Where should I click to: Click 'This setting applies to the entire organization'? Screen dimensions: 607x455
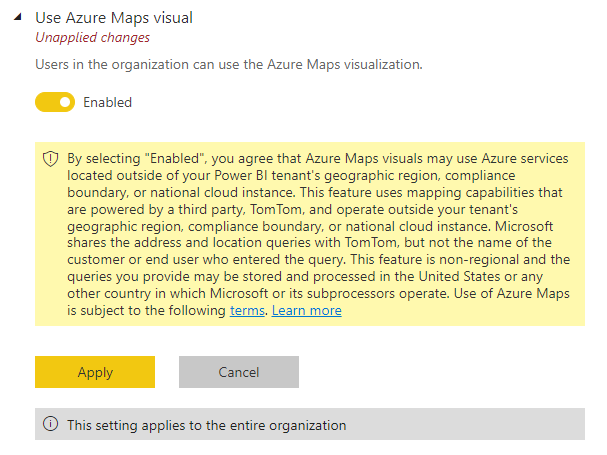click(207, 425)
